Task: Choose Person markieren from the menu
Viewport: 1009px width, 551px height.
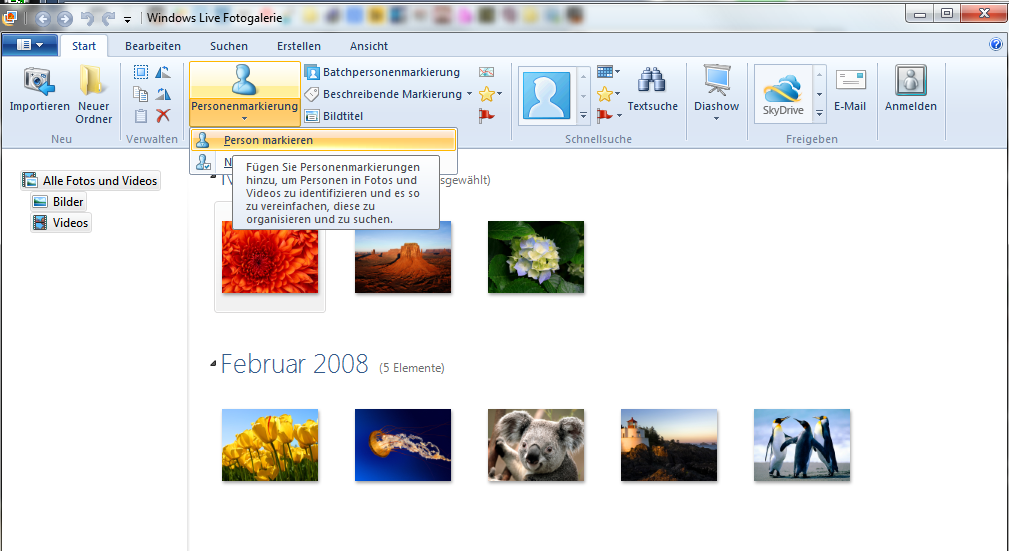Action: pyautogui.click(x=268, y=140)
